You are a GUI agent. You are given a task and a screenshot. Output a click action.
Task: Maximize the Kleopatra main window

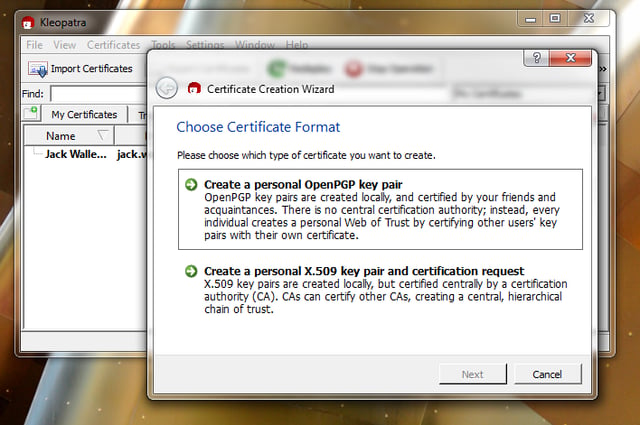(x=555, y=18)
